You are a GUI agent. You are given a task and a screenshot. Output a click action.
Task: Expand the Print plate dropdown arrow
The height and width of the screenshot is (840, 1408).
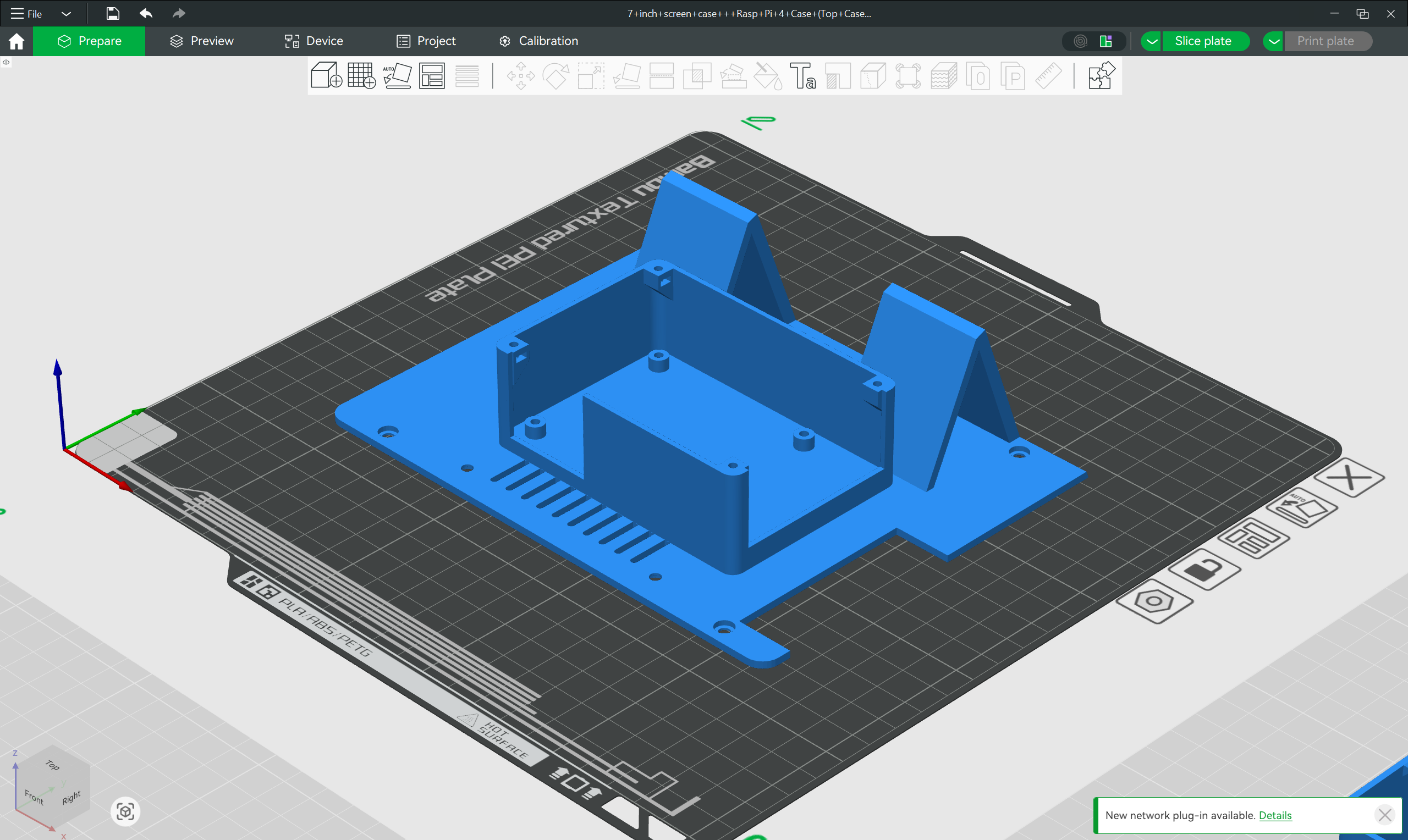point(1274,41)
